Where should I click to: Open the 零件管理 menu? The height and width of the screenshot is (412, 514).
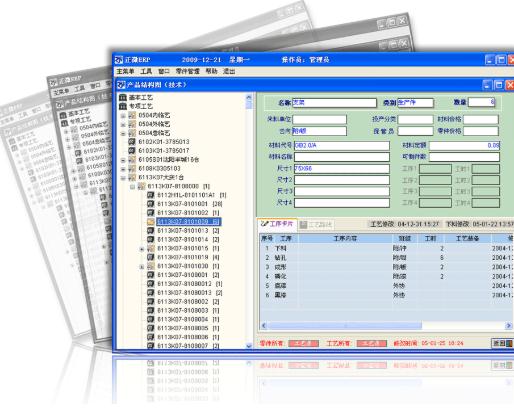pos(188,71)
